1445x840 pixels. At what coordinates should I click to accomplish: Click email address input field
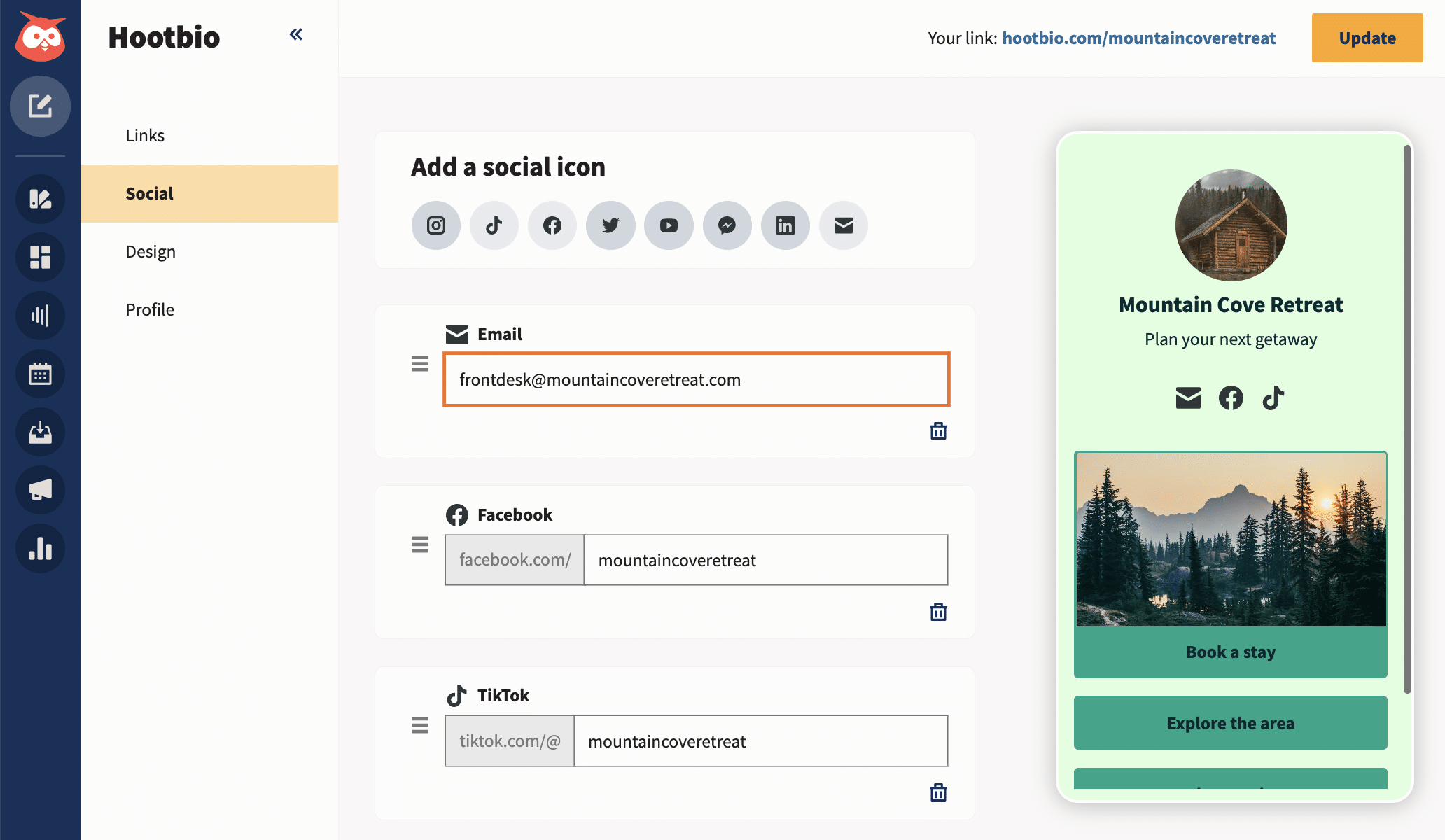coord(697,380)
